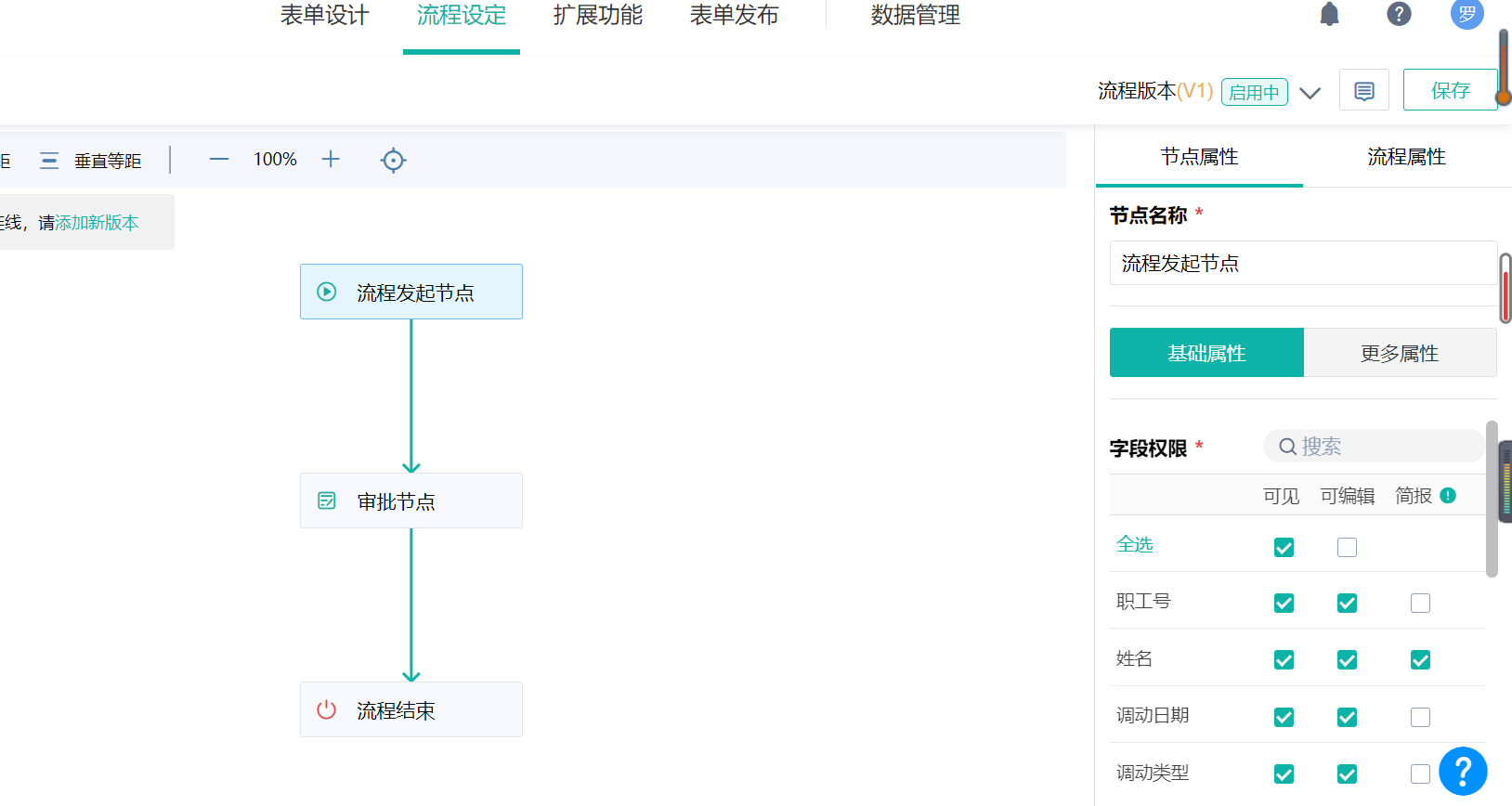The height and width of the screenshot is (806, 1512).
Task: Click the zoom in plus icon
Action: [x=331, y=160]
